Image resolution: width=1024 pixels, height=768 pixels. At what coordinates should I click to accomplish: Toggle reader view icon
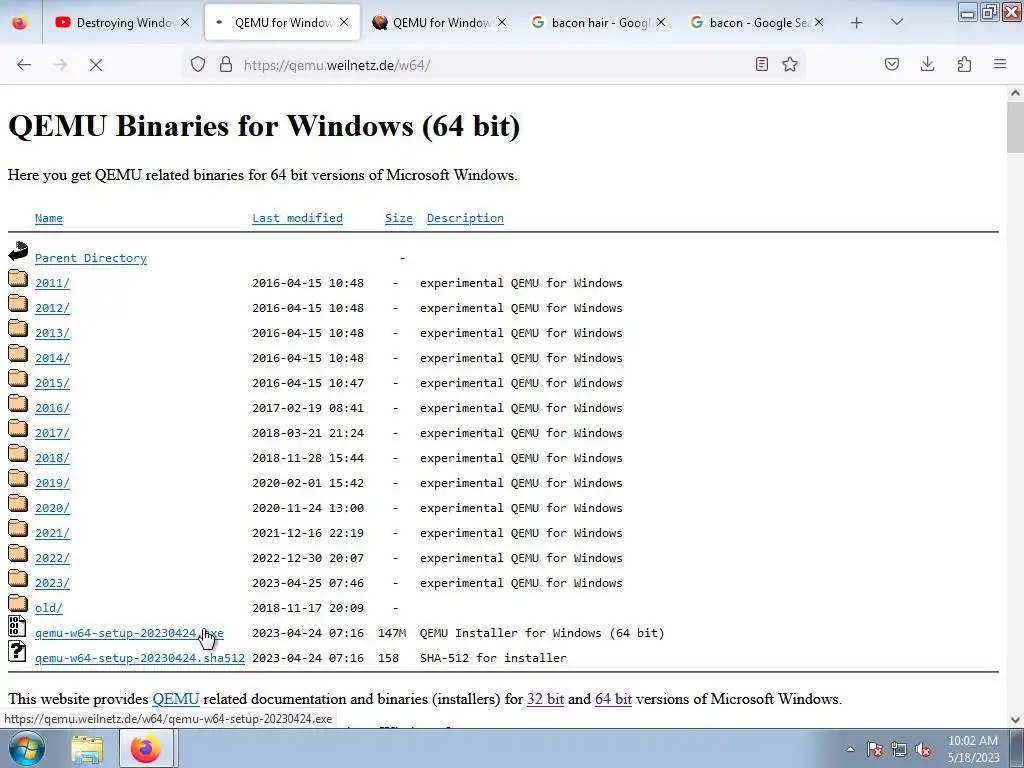(x=761, y=64)
